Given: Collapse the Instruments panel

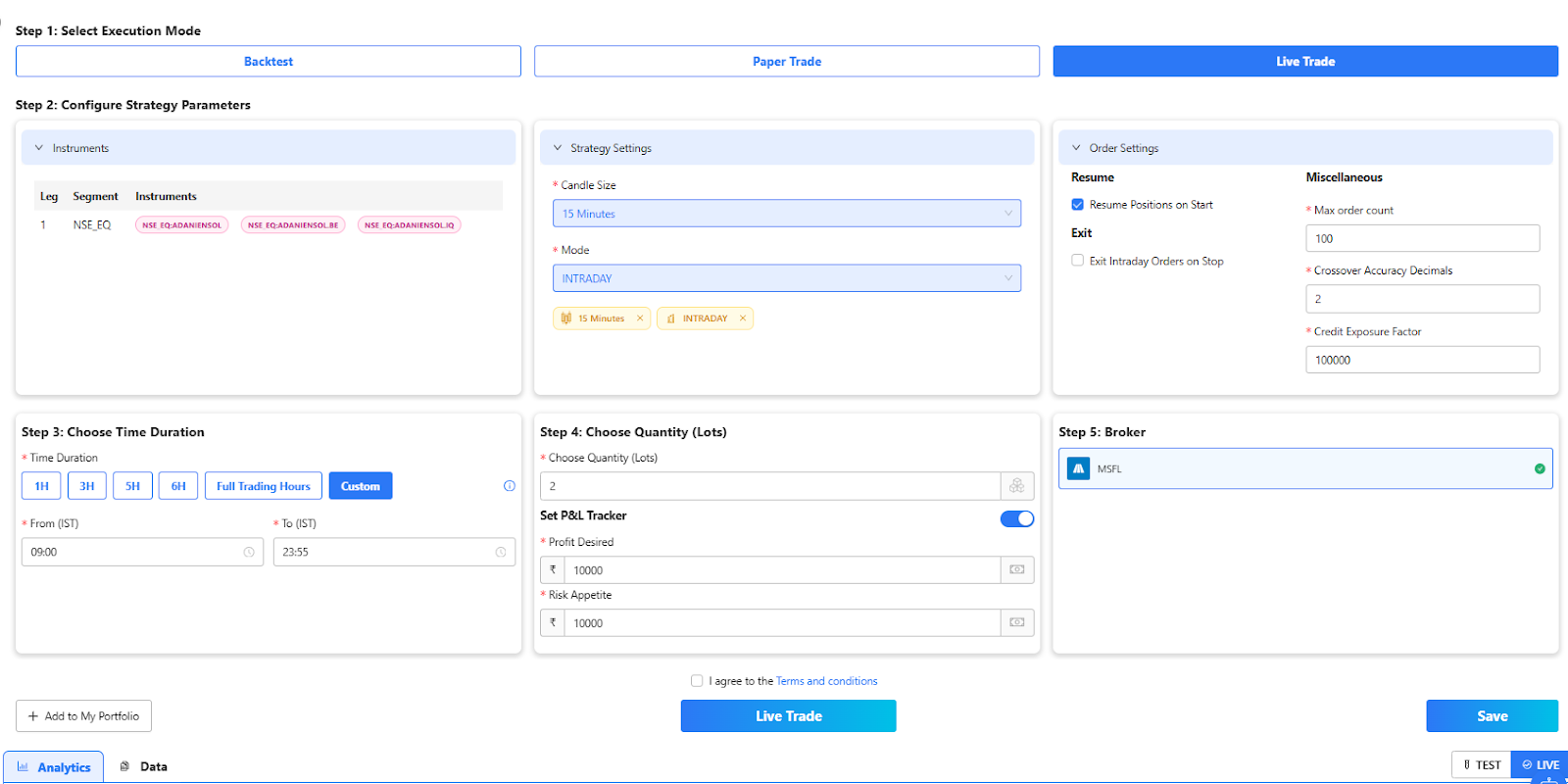Looking at the screenshot, I should point(39,148).
